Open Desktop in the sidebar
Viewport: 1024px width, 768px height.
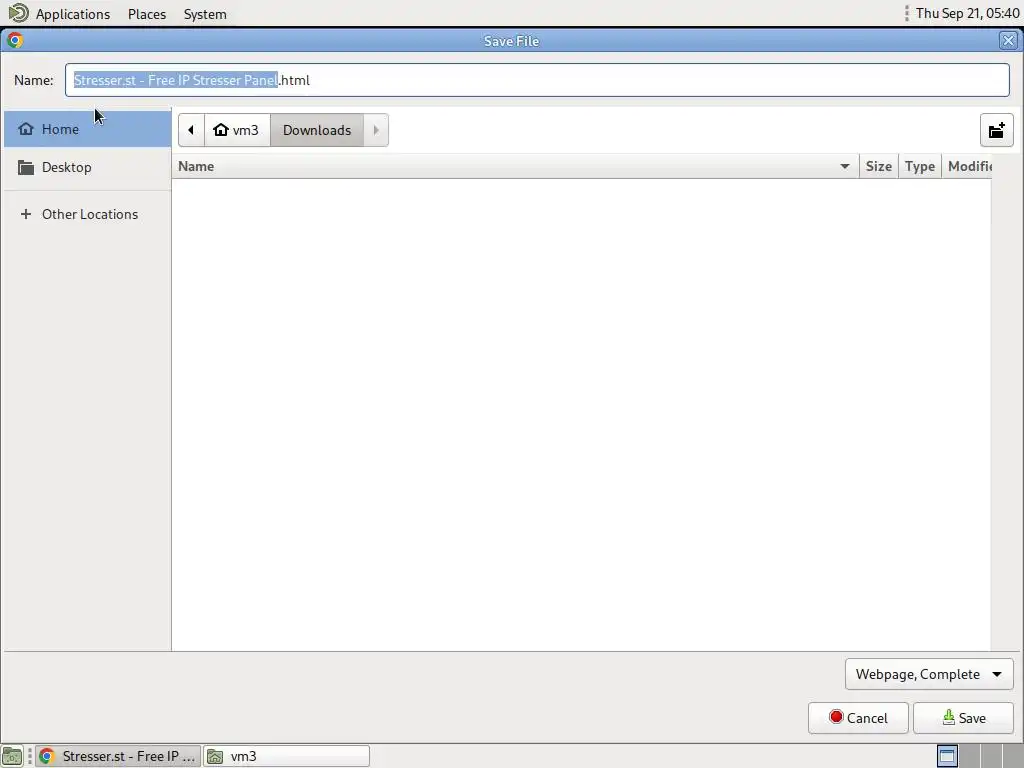88,167
